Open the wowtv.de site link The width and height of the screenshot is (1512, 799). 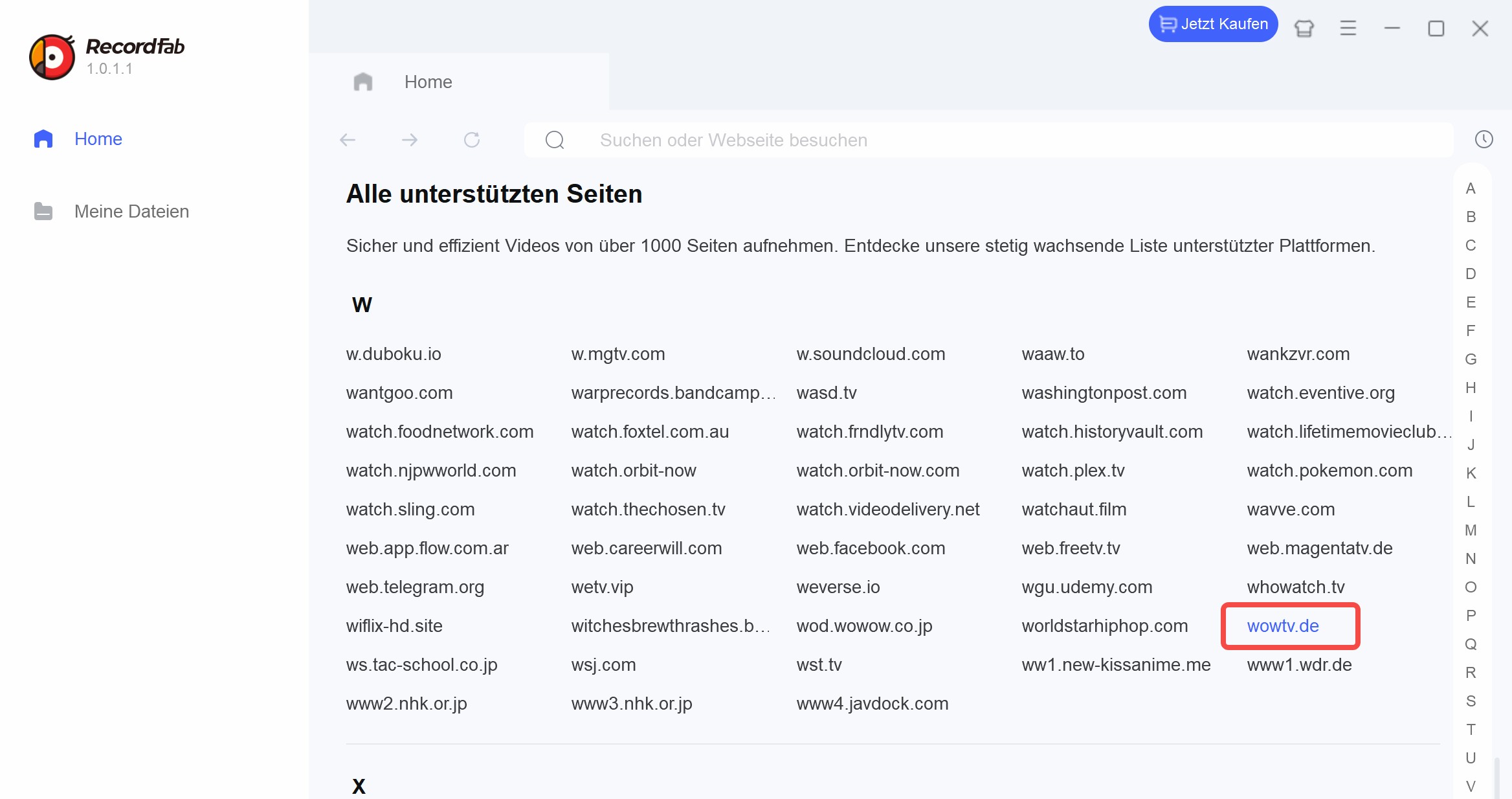click(1283, 626)
